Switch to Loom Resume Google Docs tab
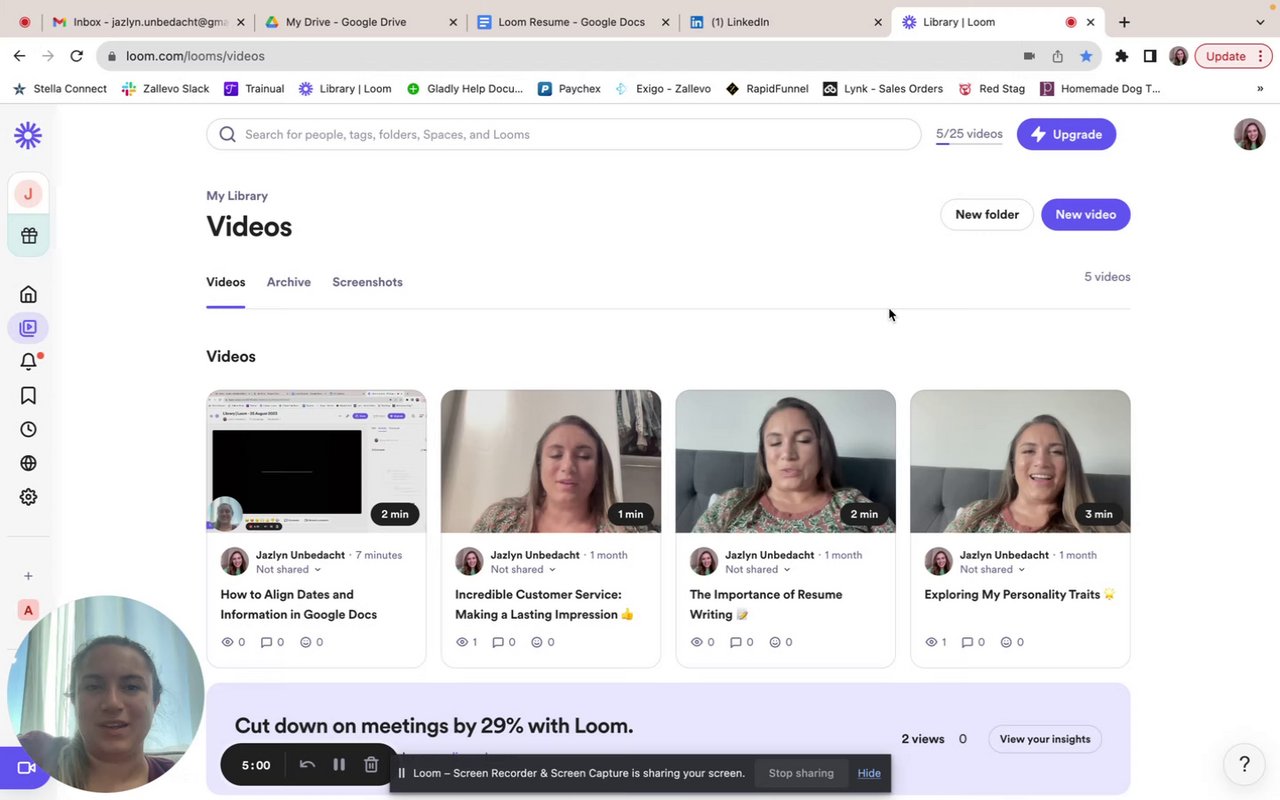Screen dimensions: 1280x800 coord(573,22)
